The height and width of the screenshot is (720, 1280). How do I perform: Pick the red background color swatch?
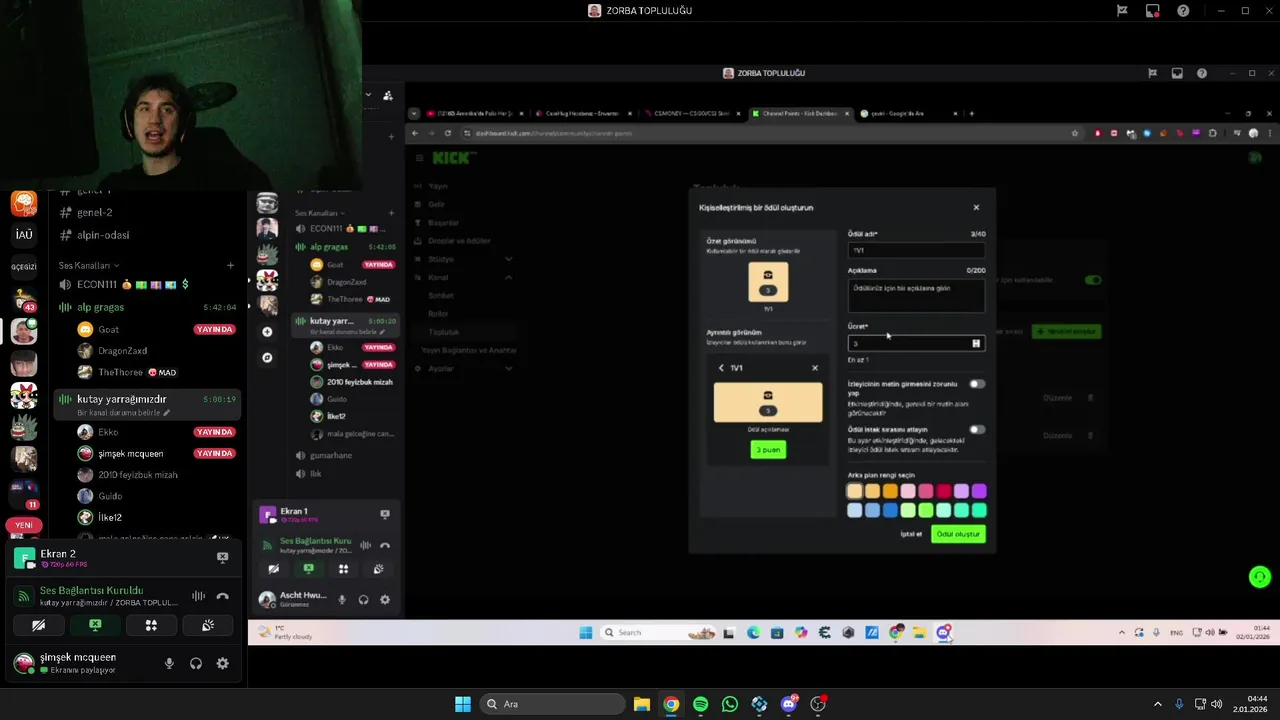click(x=943, y=491)
